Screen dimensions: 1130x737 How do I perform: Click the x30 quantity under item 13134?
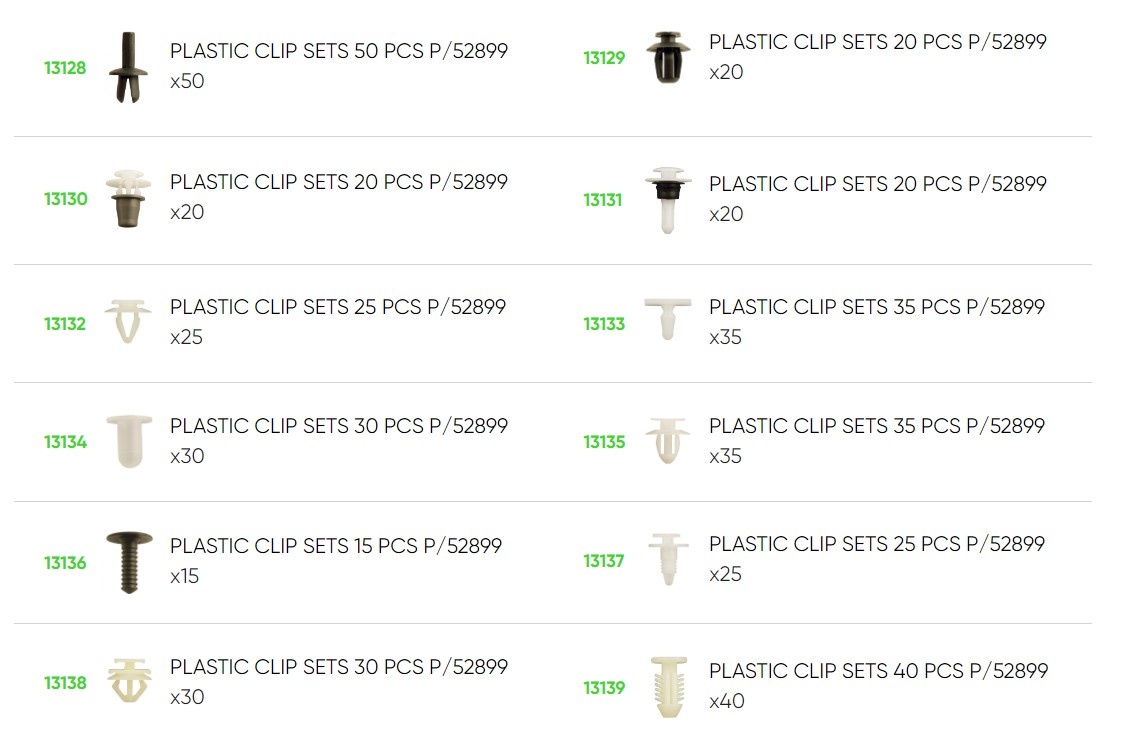click(187, 456)
